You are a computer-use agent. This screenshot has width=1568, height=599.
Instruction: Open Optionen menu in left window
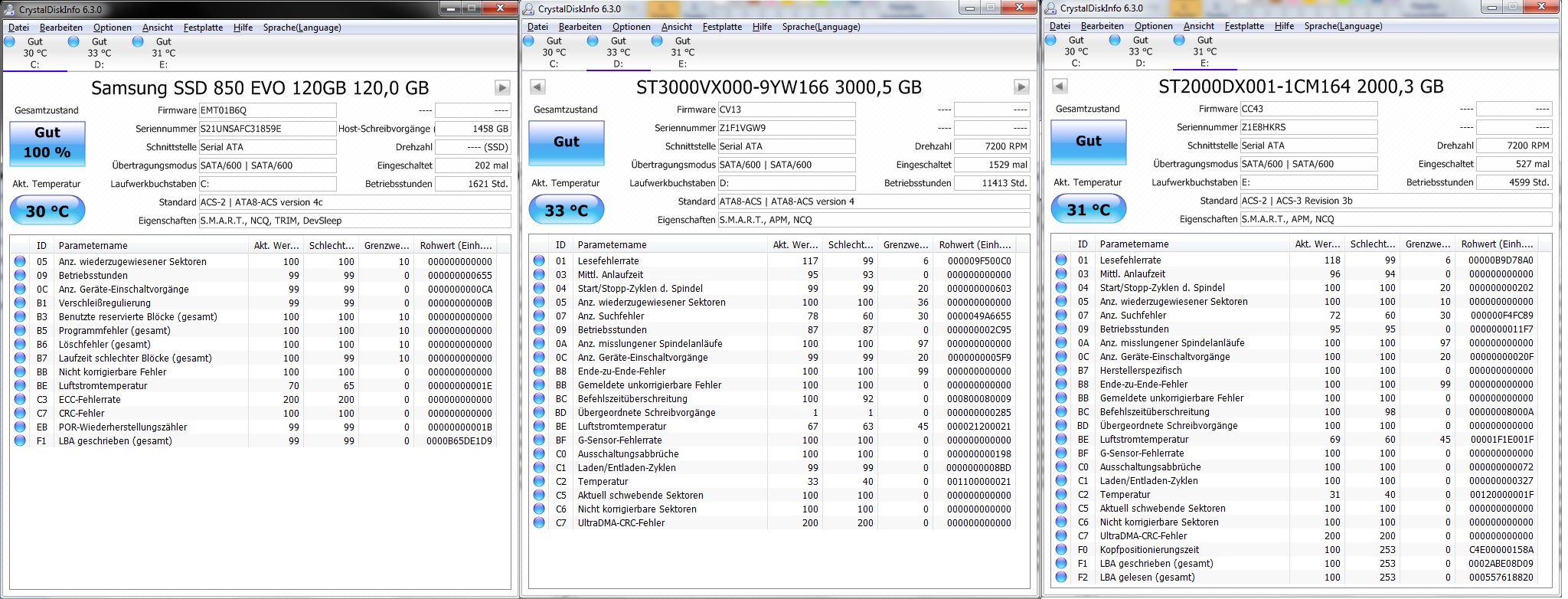[x=113, y=28]
